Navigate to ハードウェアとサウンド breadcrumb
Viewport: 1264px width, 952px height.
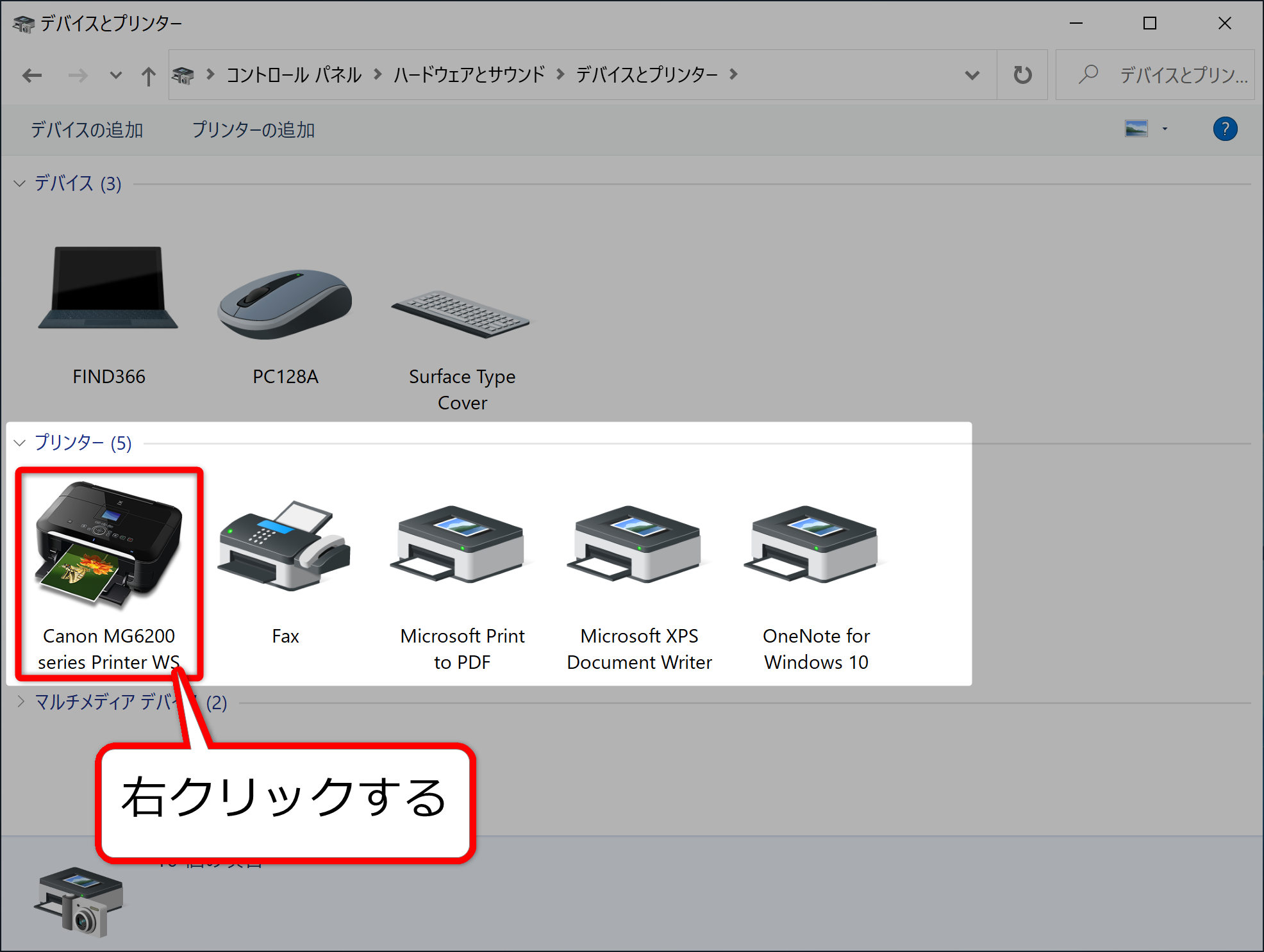coord(469,74)
